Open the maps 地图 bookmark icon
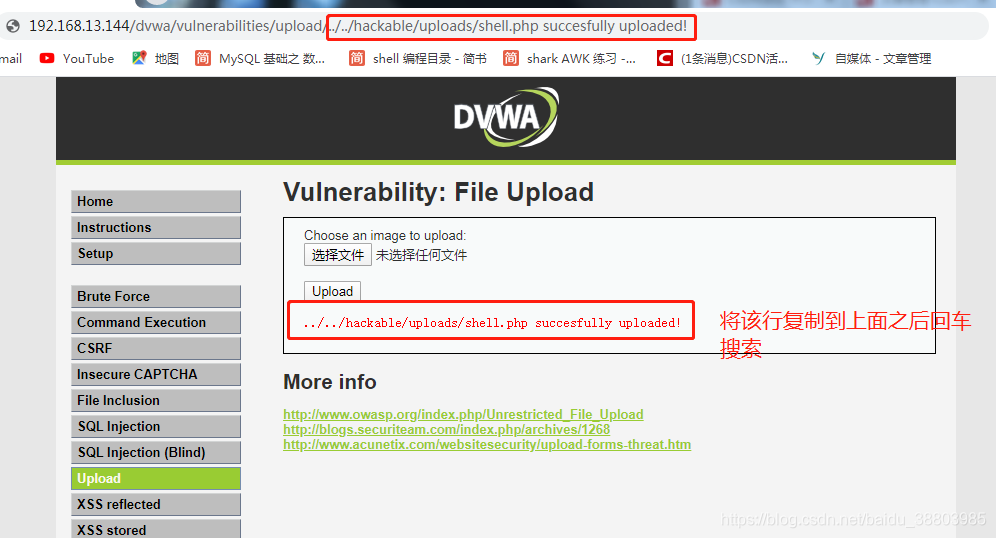This screenshot has width=996, height=538. [139, 58]
